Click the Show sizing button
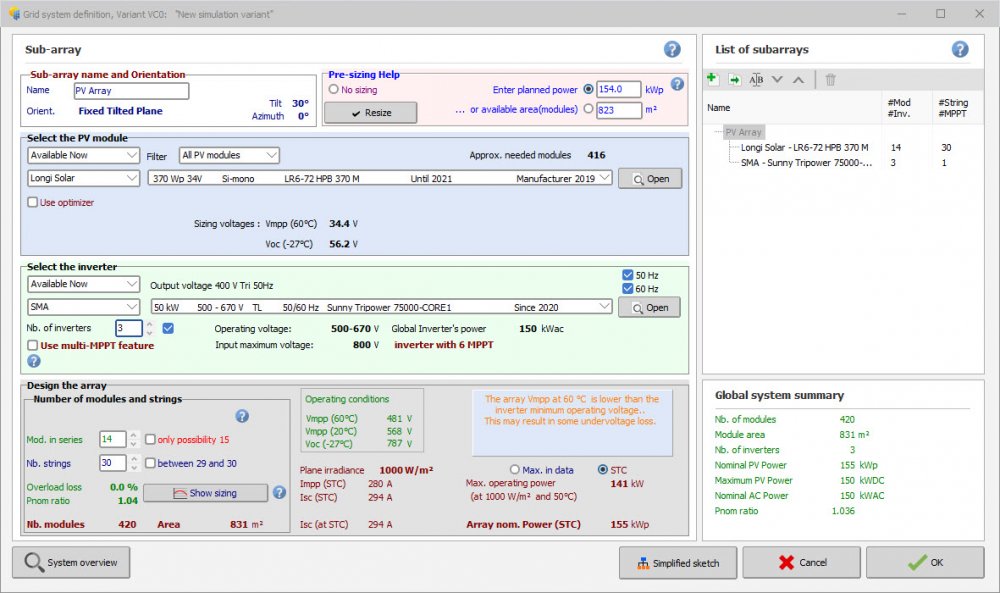The height and width of the screenshot is (593, 1000). coord(205,493)
